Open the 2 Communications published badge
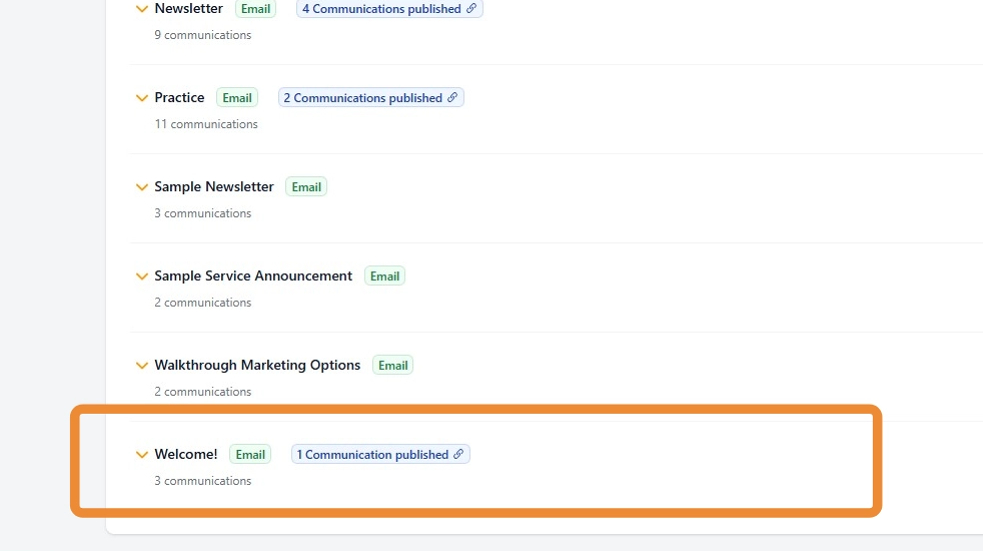Screen dimensions: 983x551 pos(362,98)
